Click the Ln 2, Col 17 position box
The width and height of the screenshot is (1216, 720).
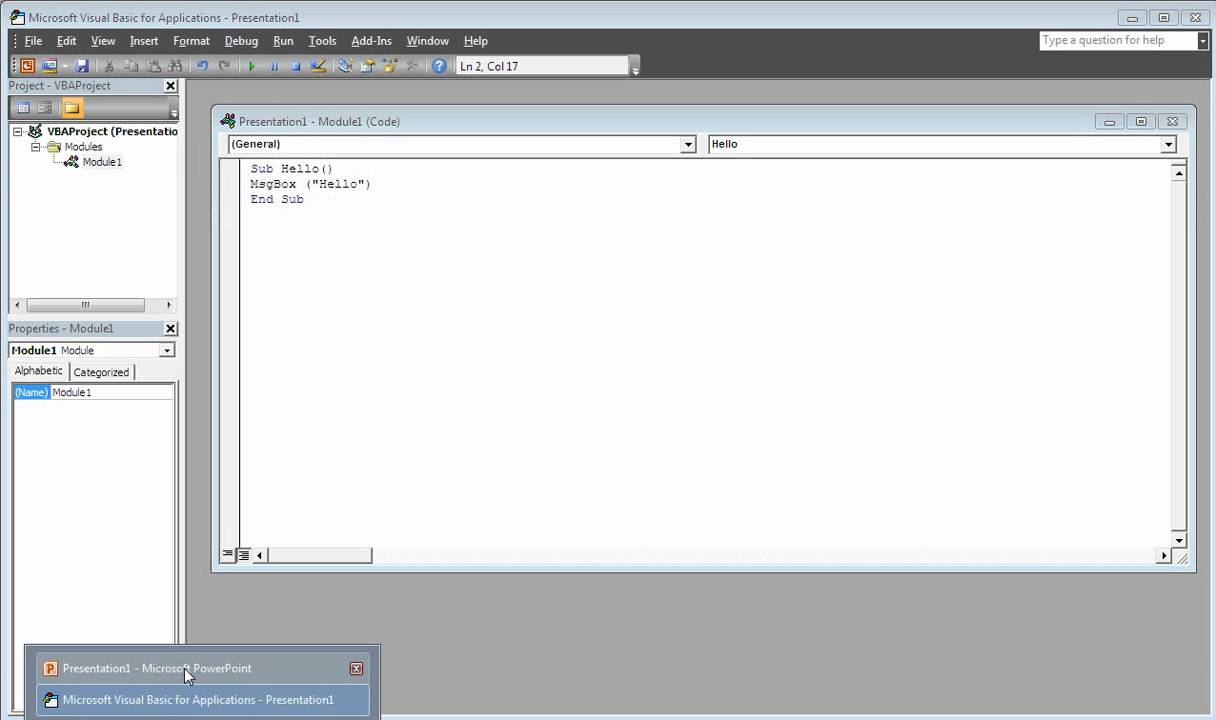coord(542,66)
